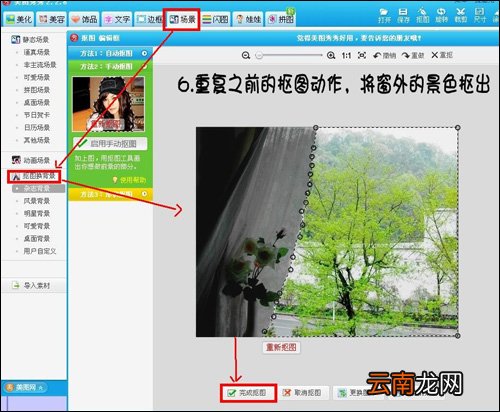
Task: Click the fit-to-window icon
Action: [x=362, y=55]
